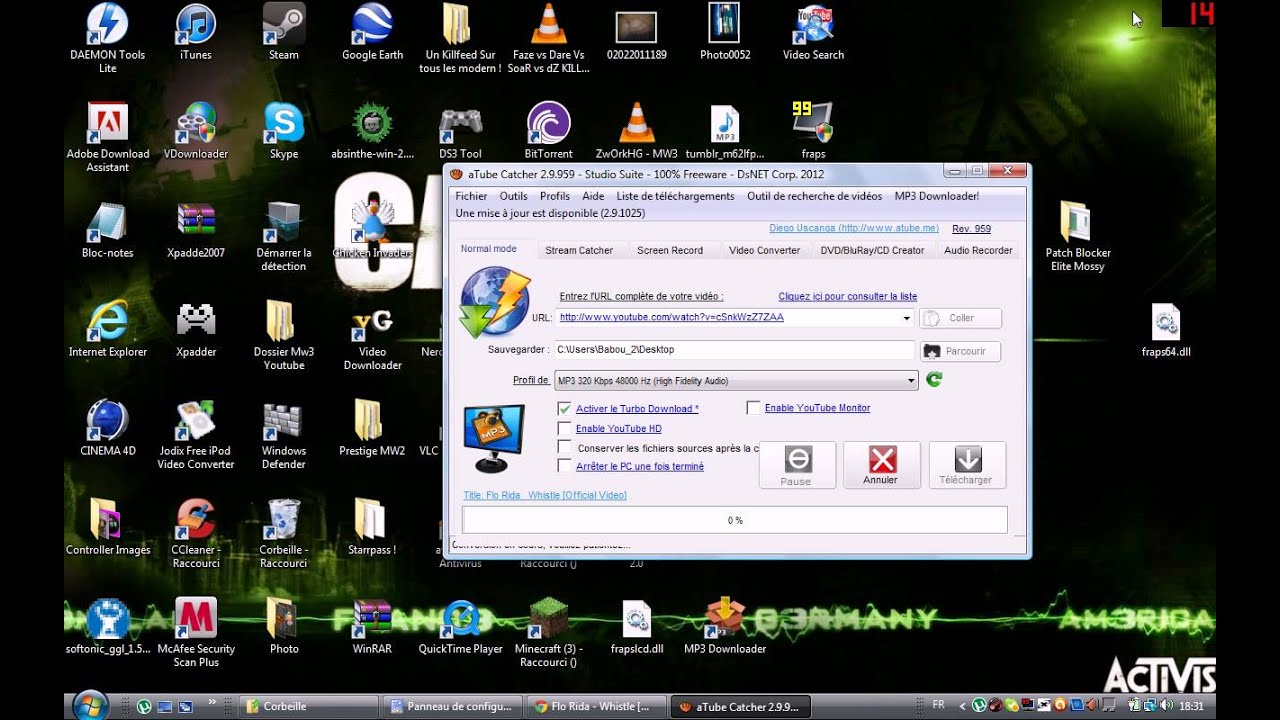The image size is (1280, 720).
Task: Select the Skype desktop icon
Action: (284, 131)
